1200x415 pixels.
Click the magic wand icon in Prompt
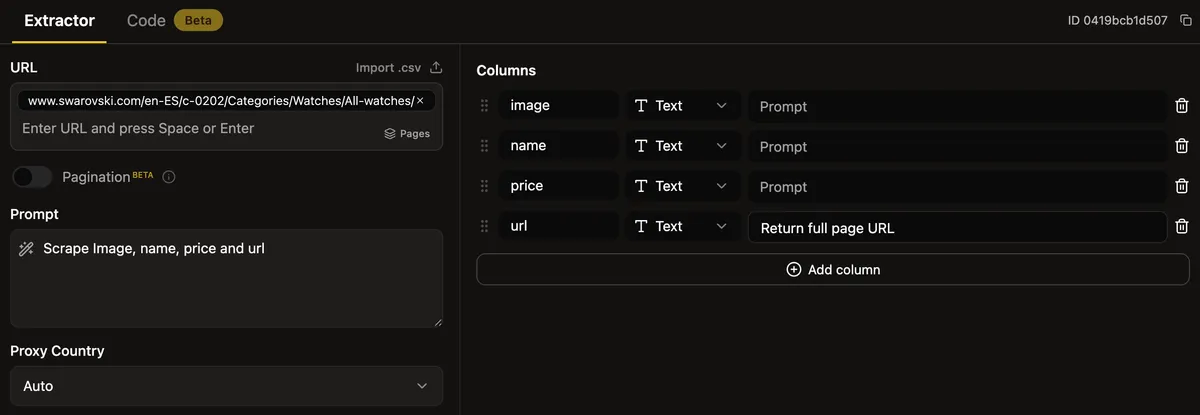pos(27,249)
